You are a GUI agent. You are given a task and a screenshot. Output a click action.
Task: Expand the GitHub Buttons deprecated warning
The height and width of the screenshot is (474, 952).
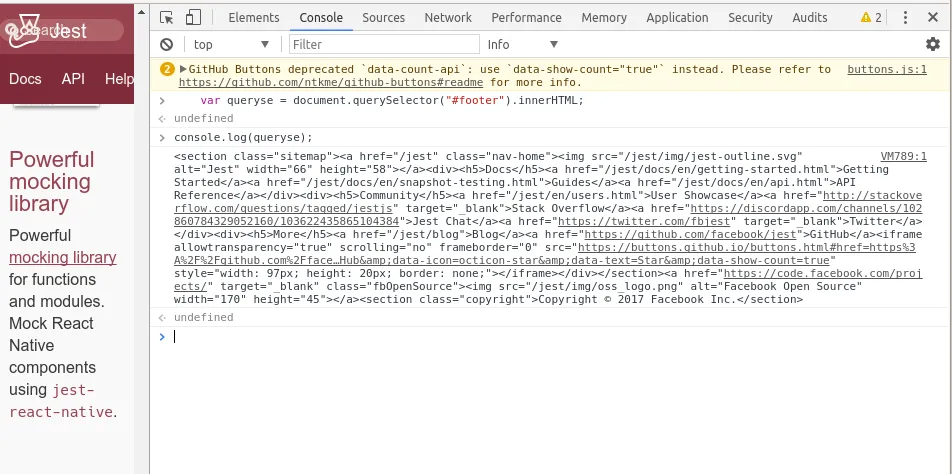(183, 69)
